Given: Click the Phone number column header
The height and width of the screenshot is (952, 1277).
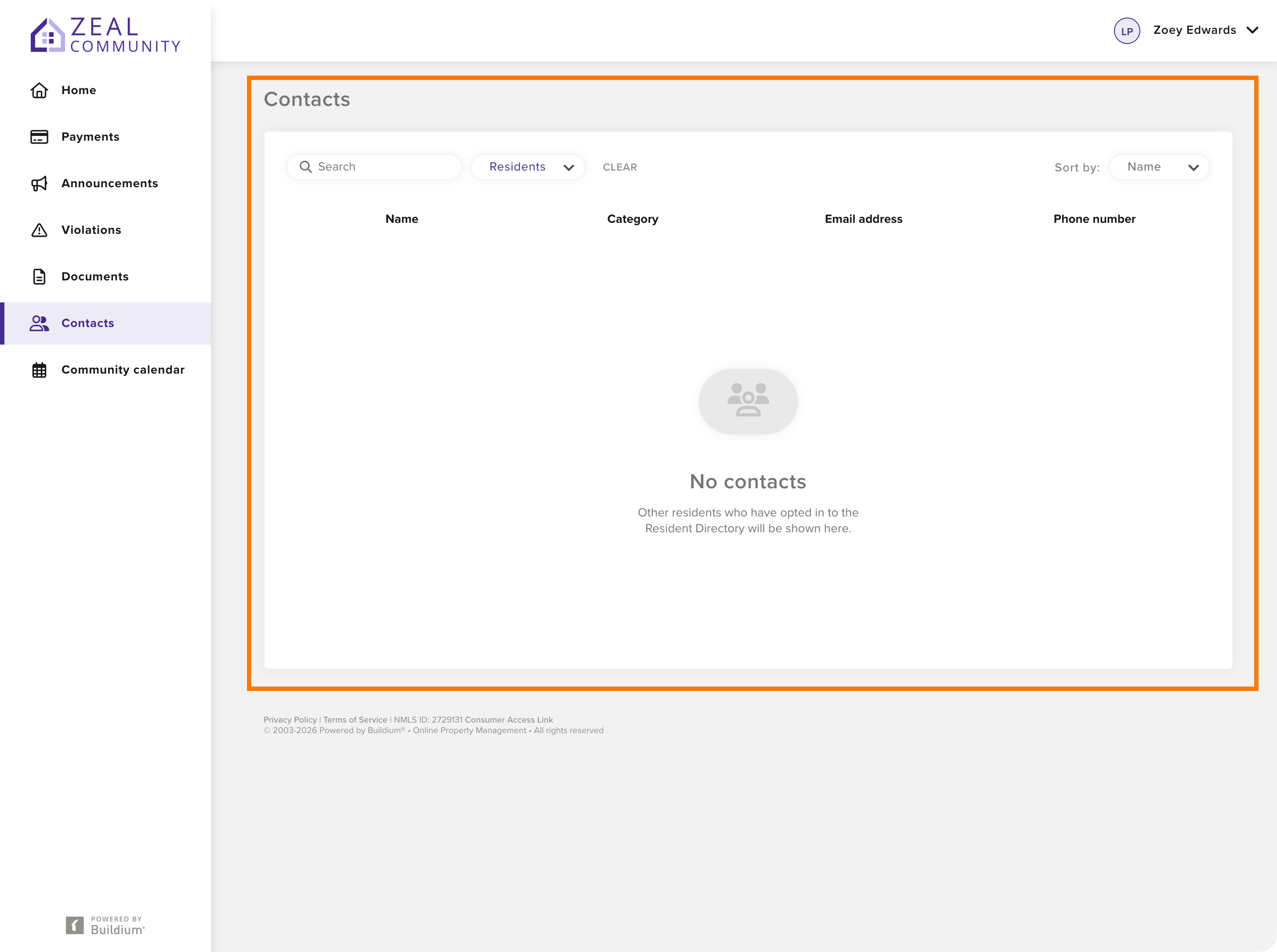Looking at the screenshot, I should (1094, 219).
